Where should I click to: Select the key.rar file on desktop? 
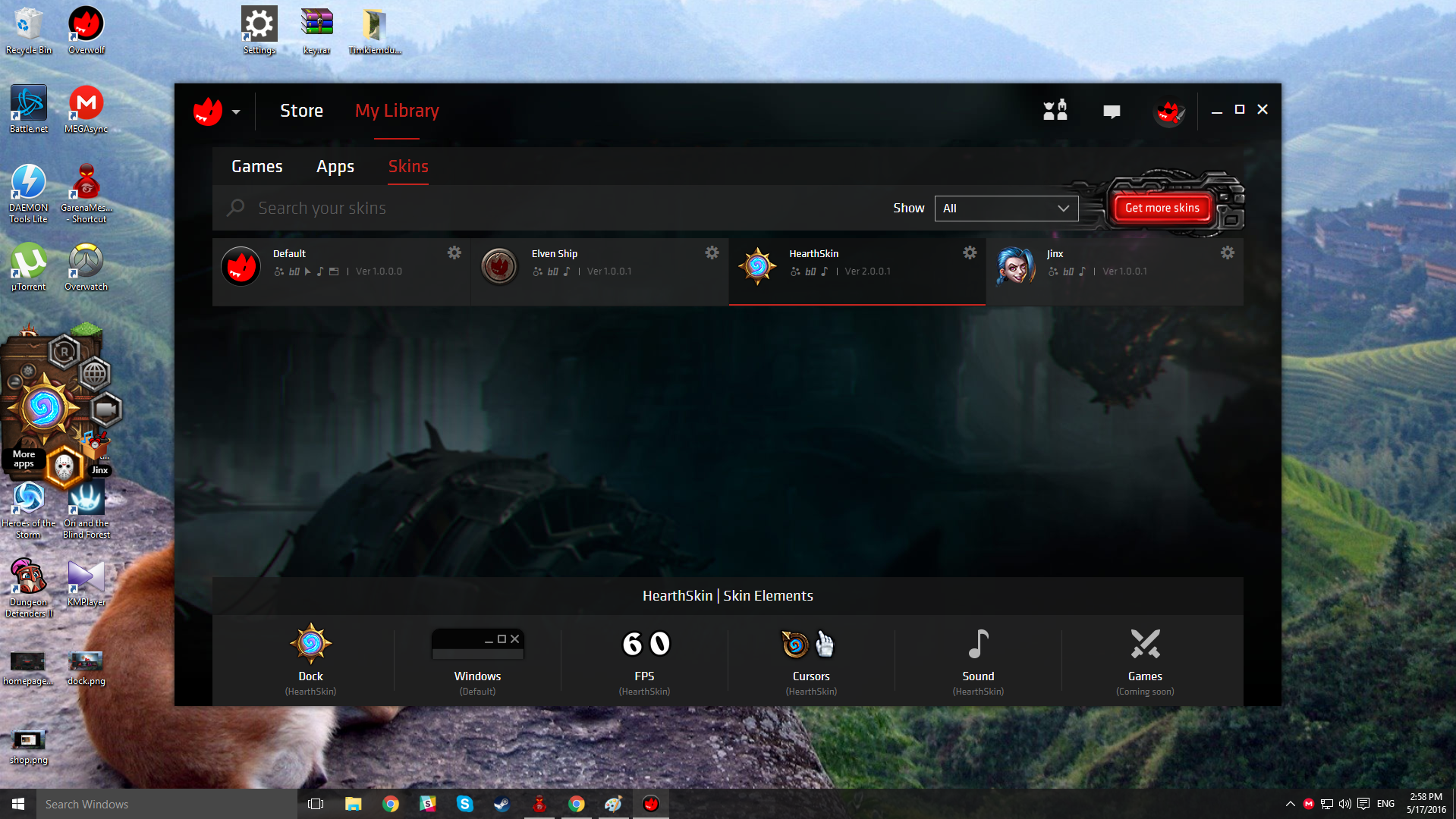(316, 30)
